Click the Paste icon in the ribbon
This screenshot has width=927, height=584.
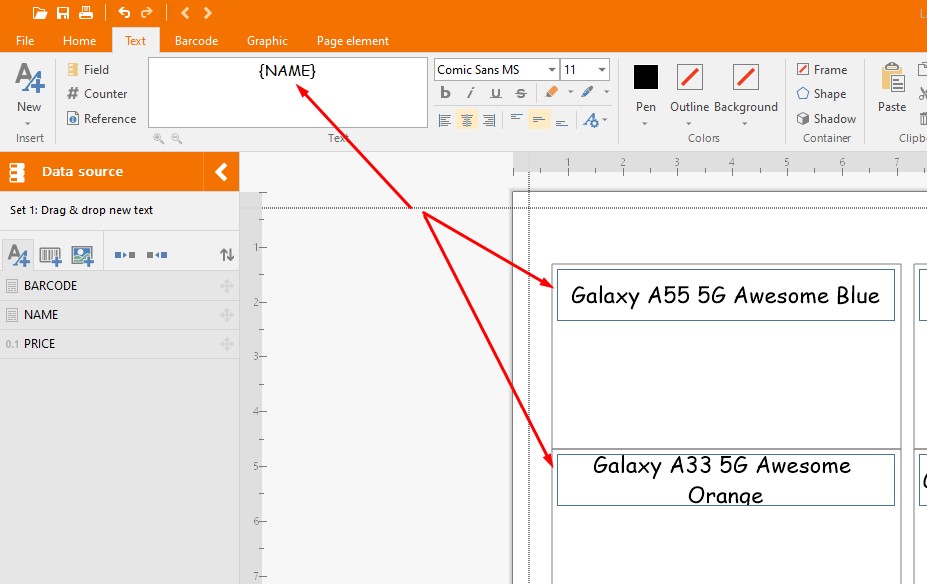[891, 88]
